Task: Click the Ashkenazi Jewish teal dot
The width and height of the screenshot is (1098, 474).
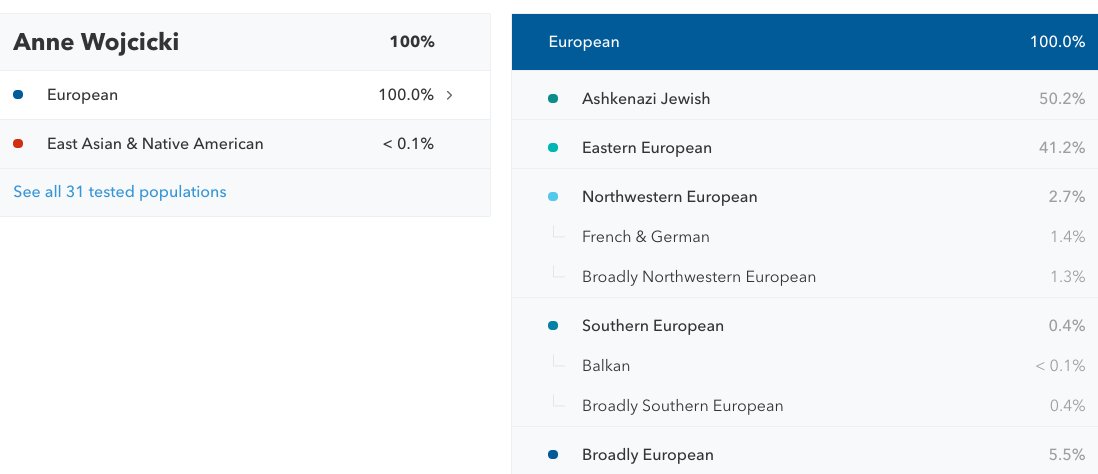Action: (553, 99)
